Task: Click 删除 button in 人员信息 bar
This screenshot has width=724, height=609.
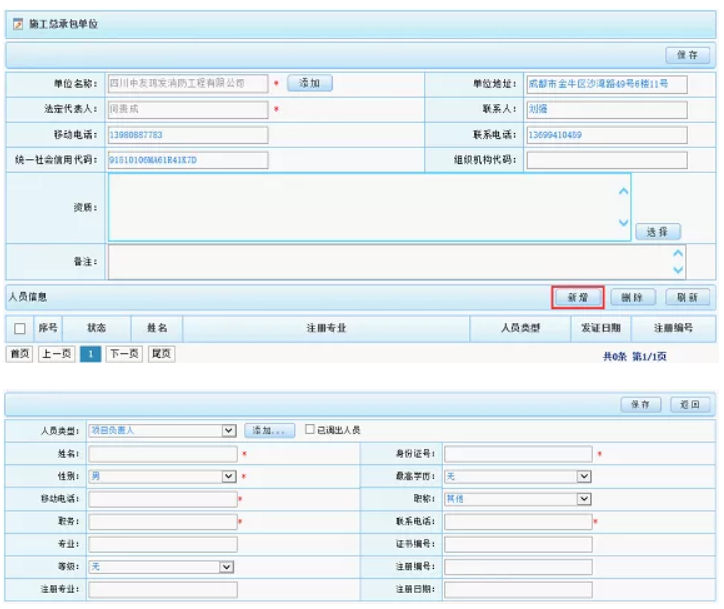Action: point(632,297)
